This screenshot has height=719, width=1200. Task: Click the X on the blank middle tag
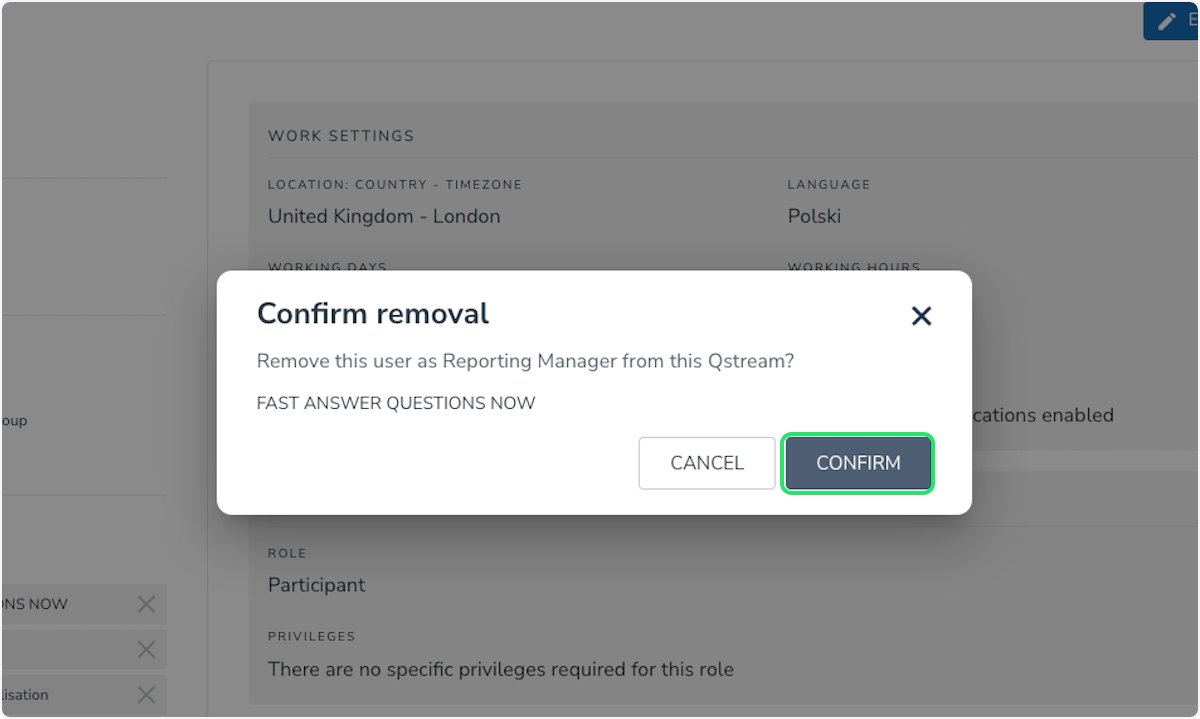tap(146, 650)
